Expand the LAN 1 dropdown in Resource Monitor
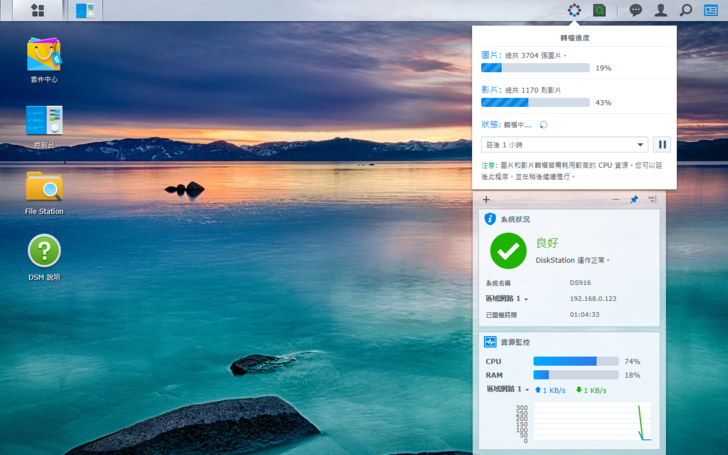The width and height of the screenshot is (728, 455). tap(526, 389)
